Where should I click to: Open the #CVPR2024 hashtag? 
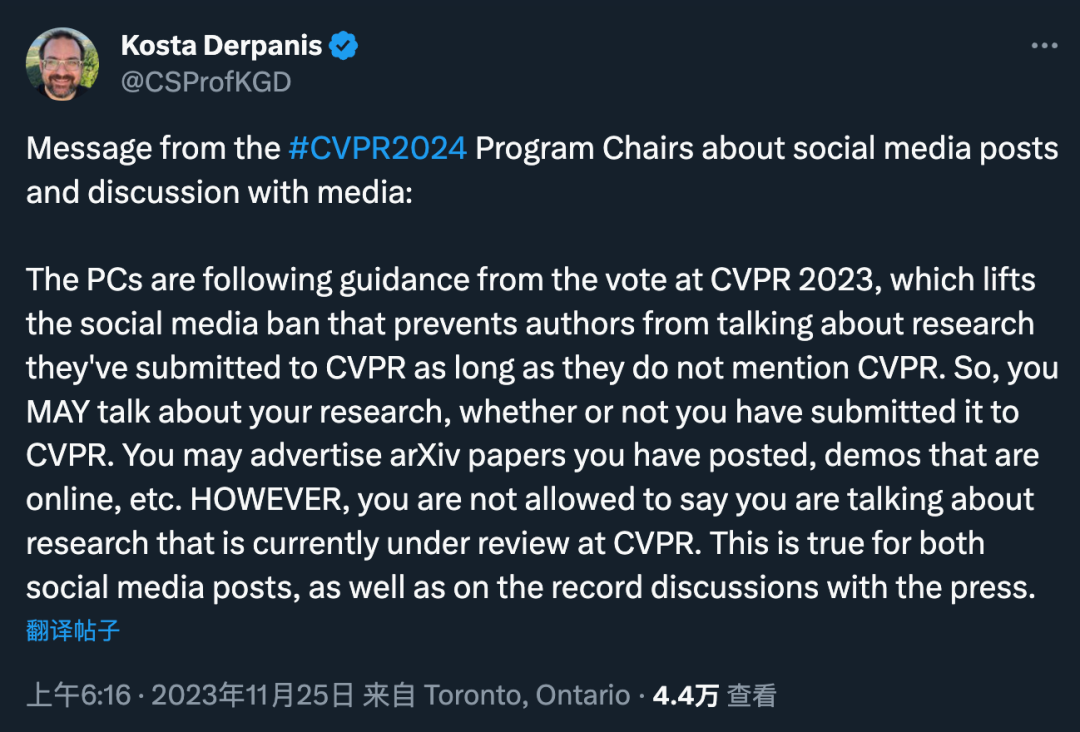pos(377,148)
